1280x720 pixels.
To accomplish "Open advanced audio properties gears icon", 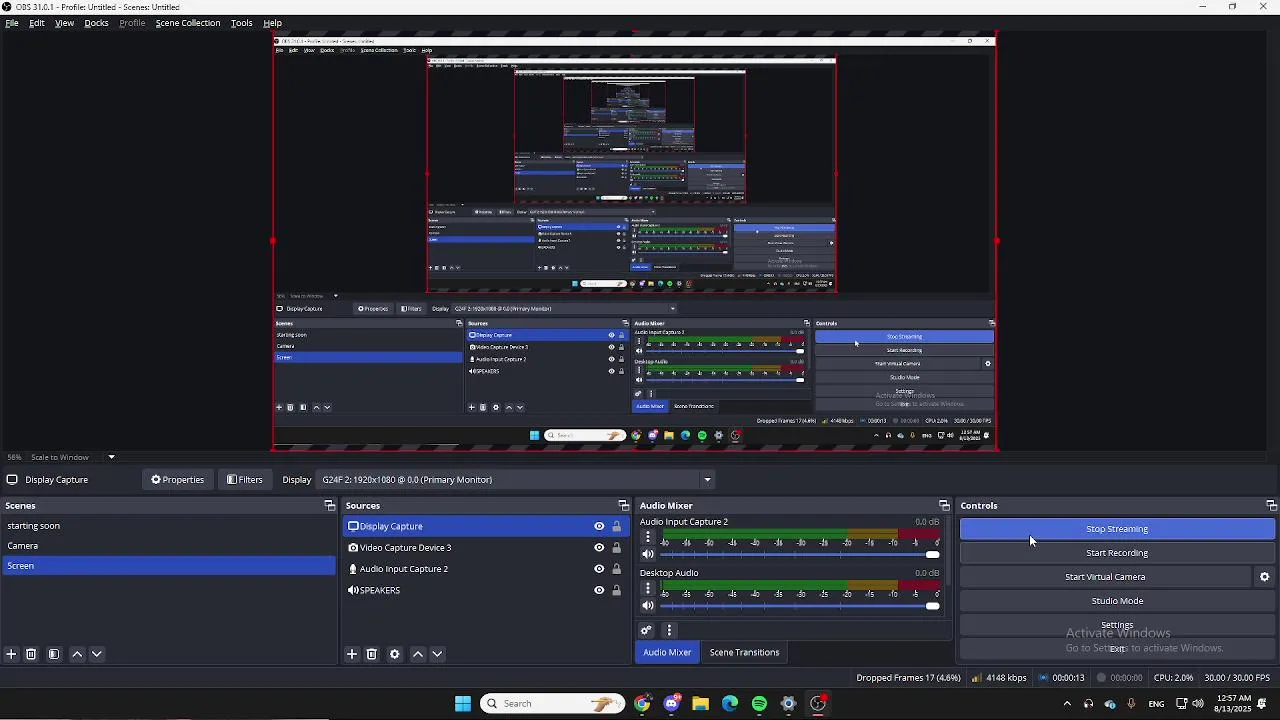I will 647,630.
